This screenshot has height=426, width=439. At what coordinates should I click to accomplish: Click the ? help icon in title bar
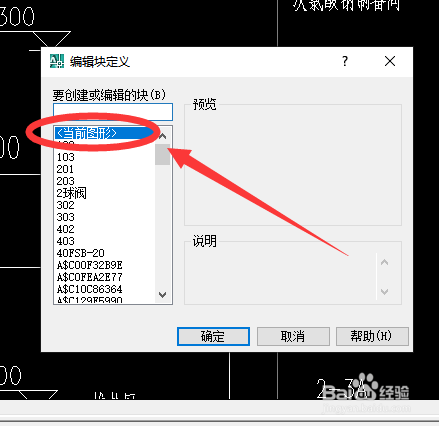[x=345, y=61]
